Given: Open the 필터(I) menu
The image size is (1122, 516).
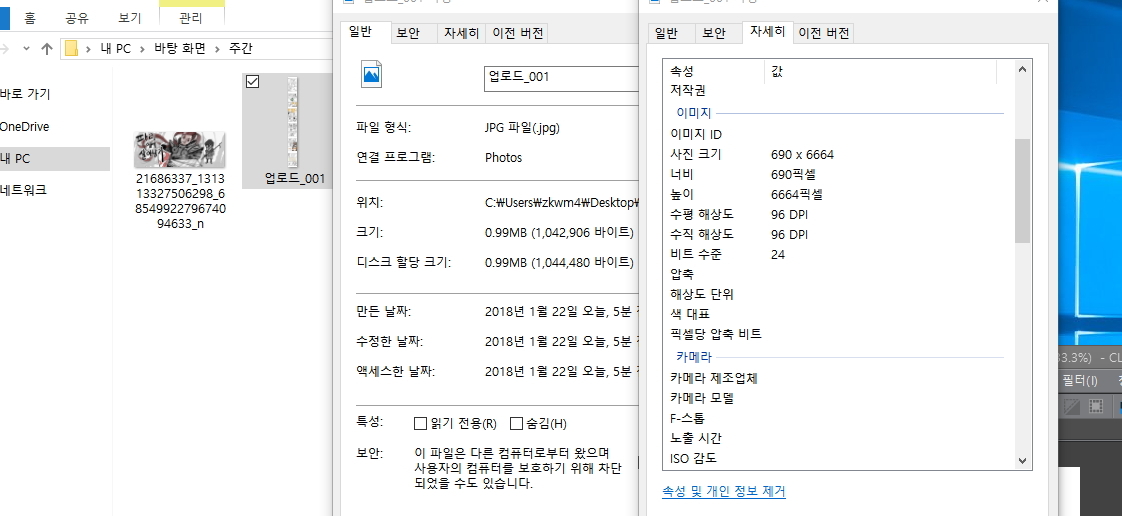Looking at the screenshot, I should 1080,380.
